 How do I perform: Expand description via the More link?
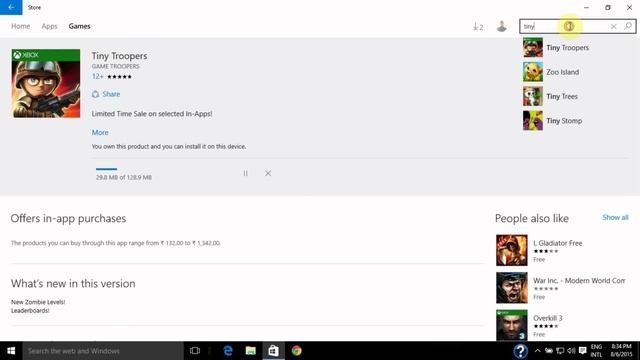click(100, 133)
